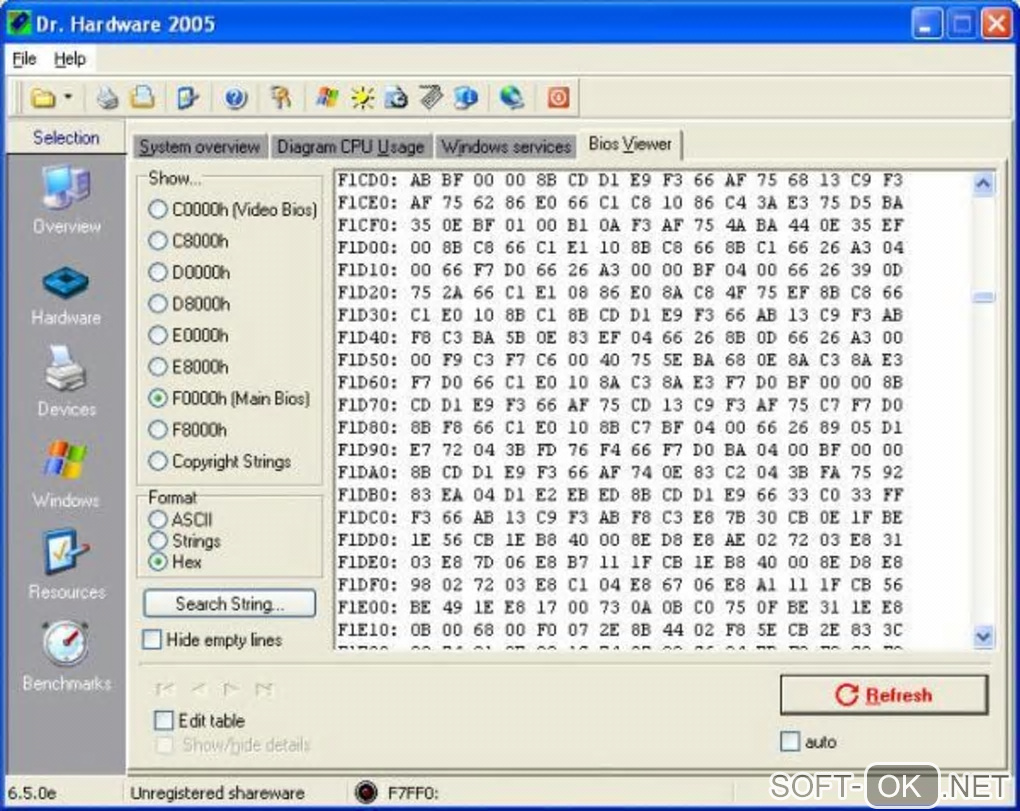Open Resources in the sidebar
The image size is (1020, 811).
66,565
